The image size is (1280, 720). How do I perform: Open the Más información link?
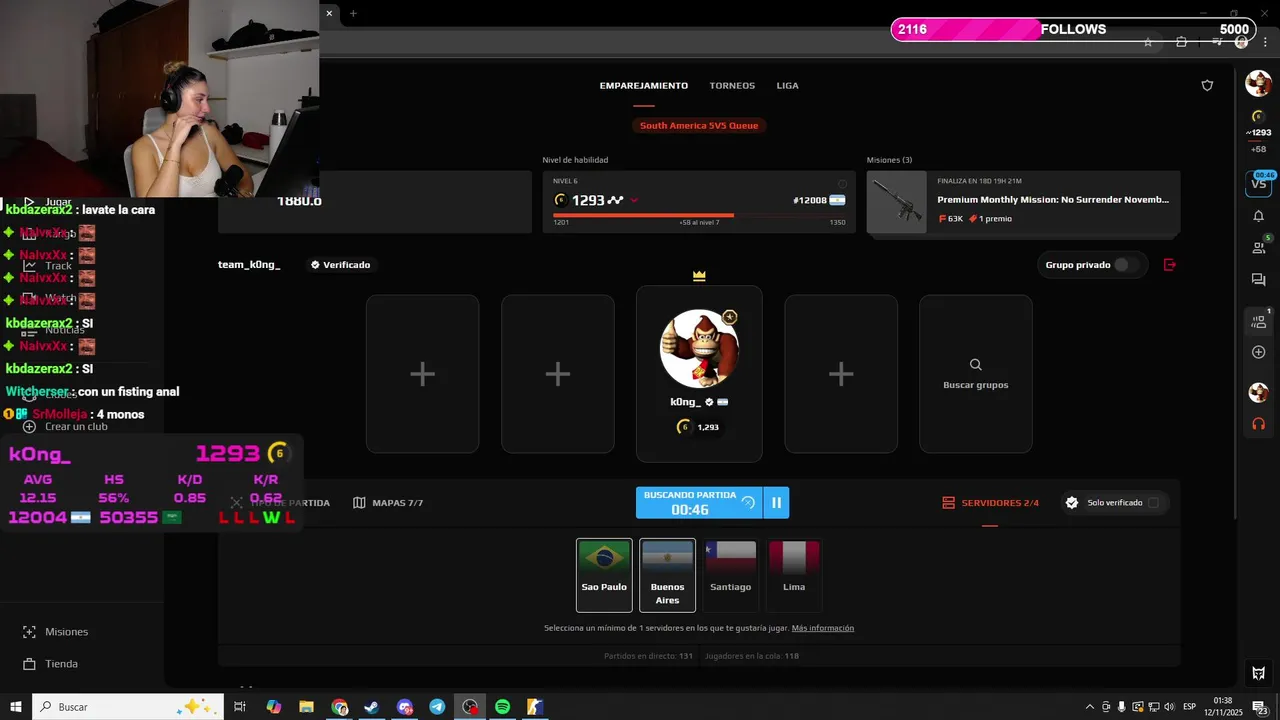(x=823, y=628)
